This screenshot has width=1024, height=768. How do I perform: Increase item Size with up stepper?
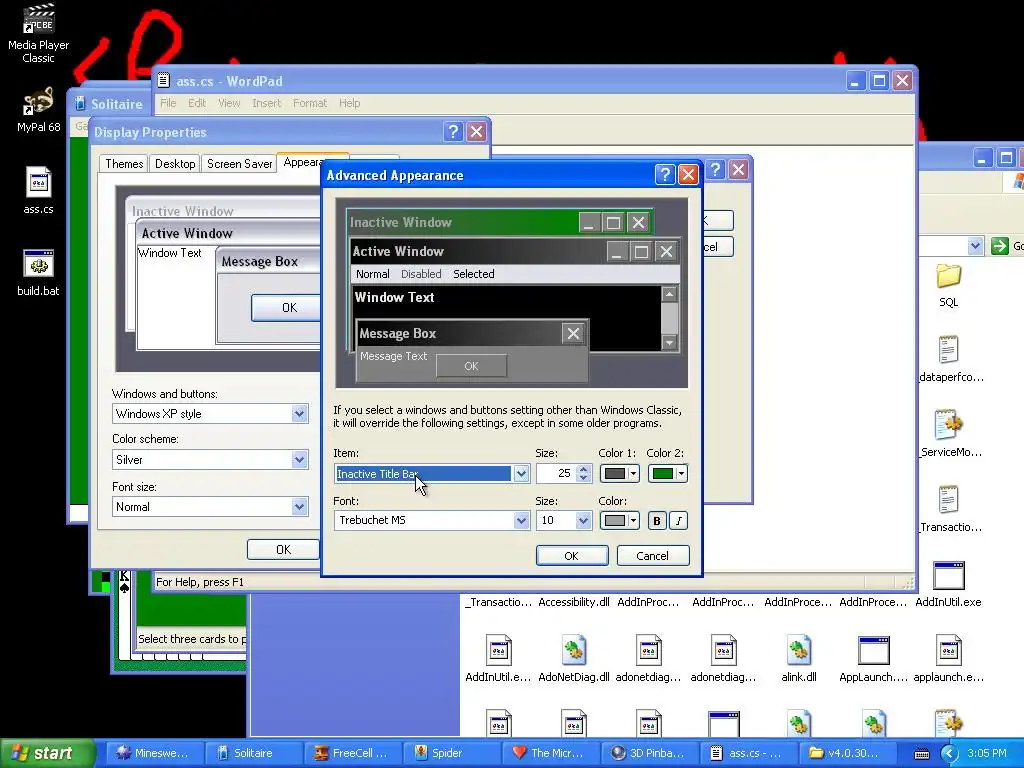[x=584, y=469]
